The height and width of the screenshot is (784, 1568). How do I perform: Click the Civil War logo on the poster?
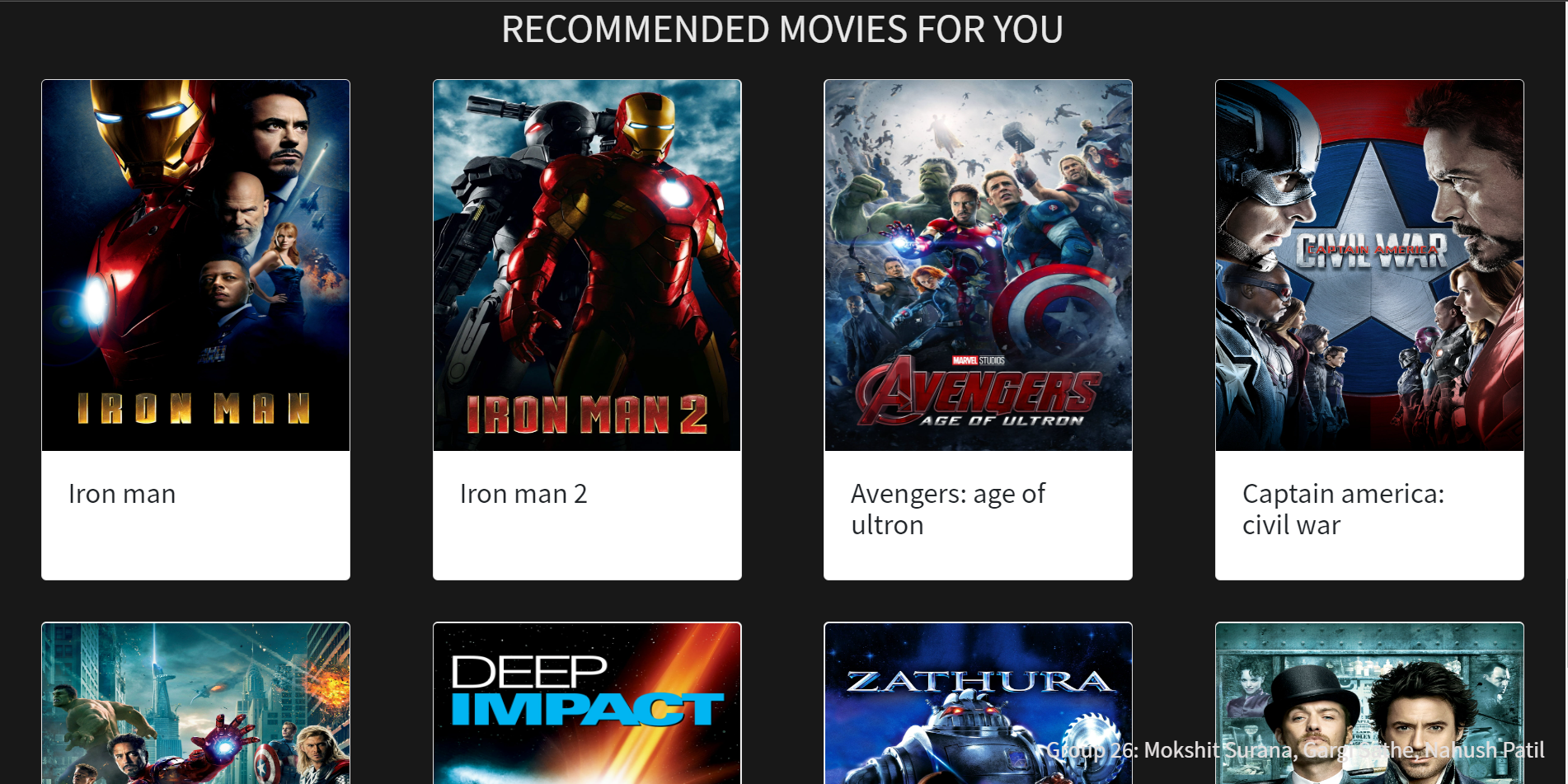[1371, 251]
